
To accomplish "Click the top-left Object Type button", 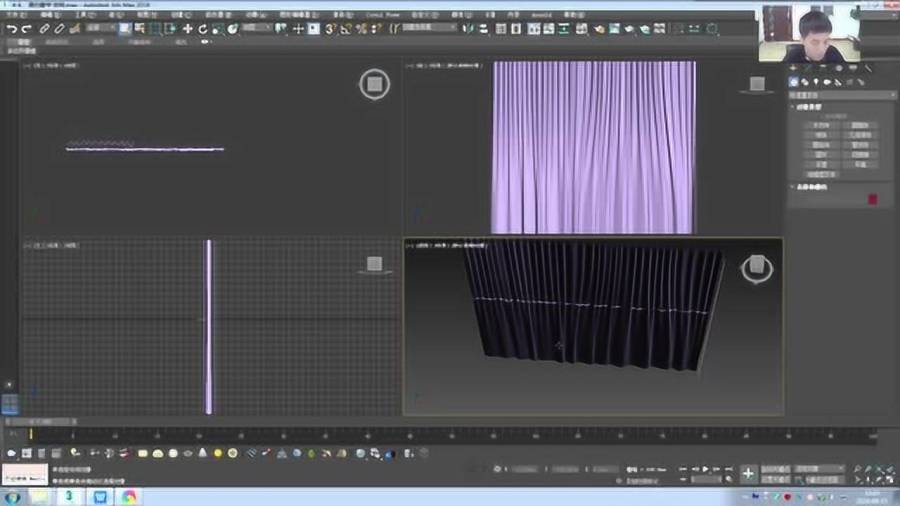I will coord(821,125).
